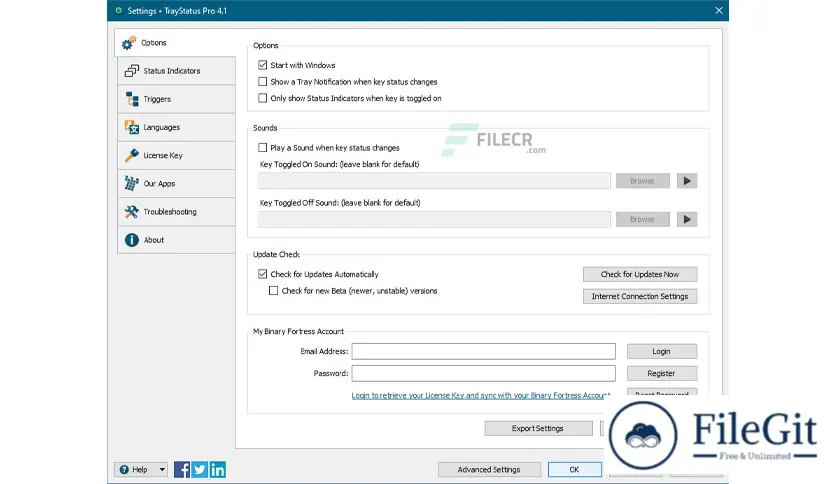Play the Key Toggled Off sound
The height and width of the screenshot is (484, 836).
pyautogui.click(x=687, y=219)
